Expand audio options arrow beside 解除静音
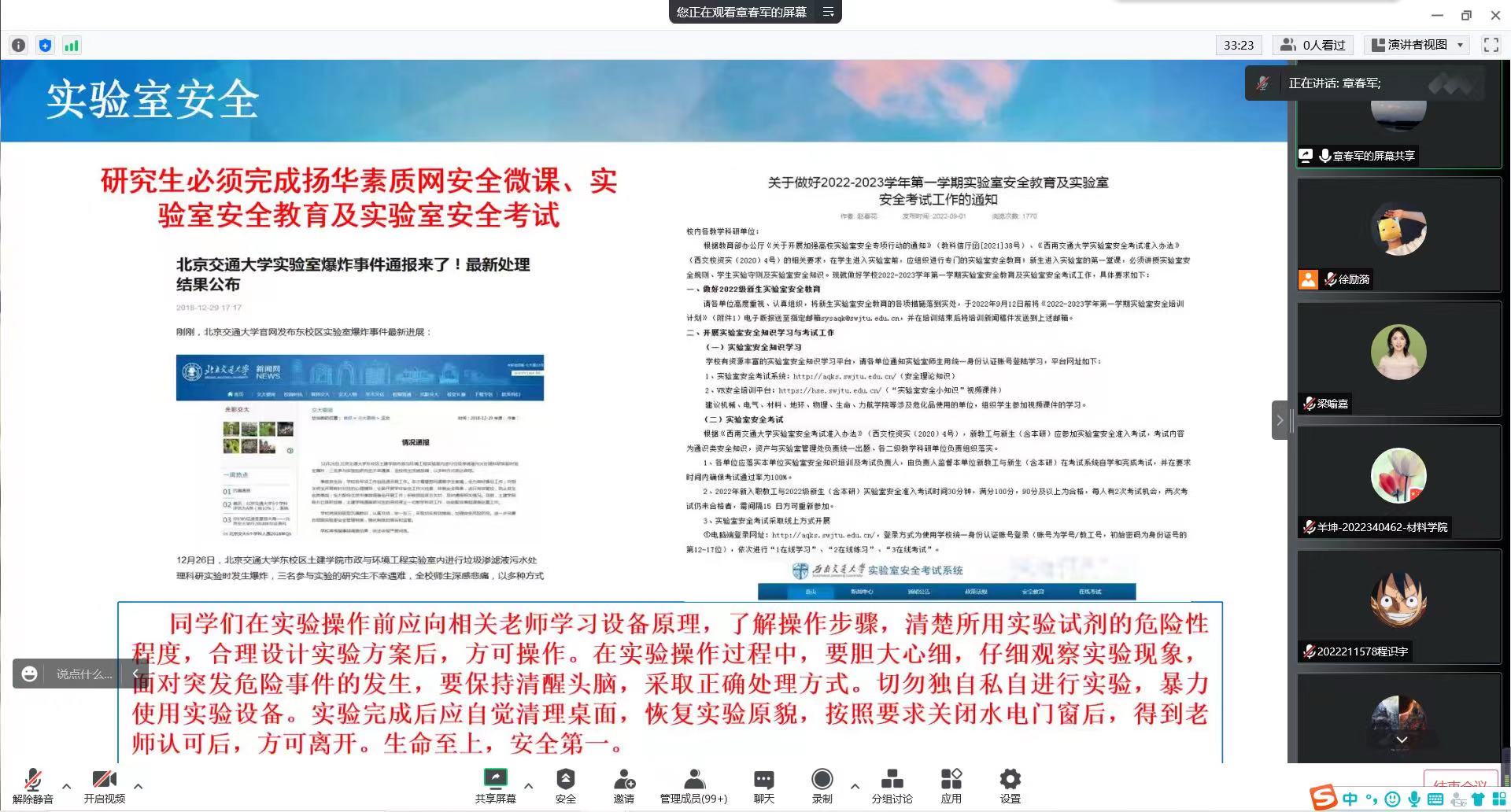 point(67,786)
